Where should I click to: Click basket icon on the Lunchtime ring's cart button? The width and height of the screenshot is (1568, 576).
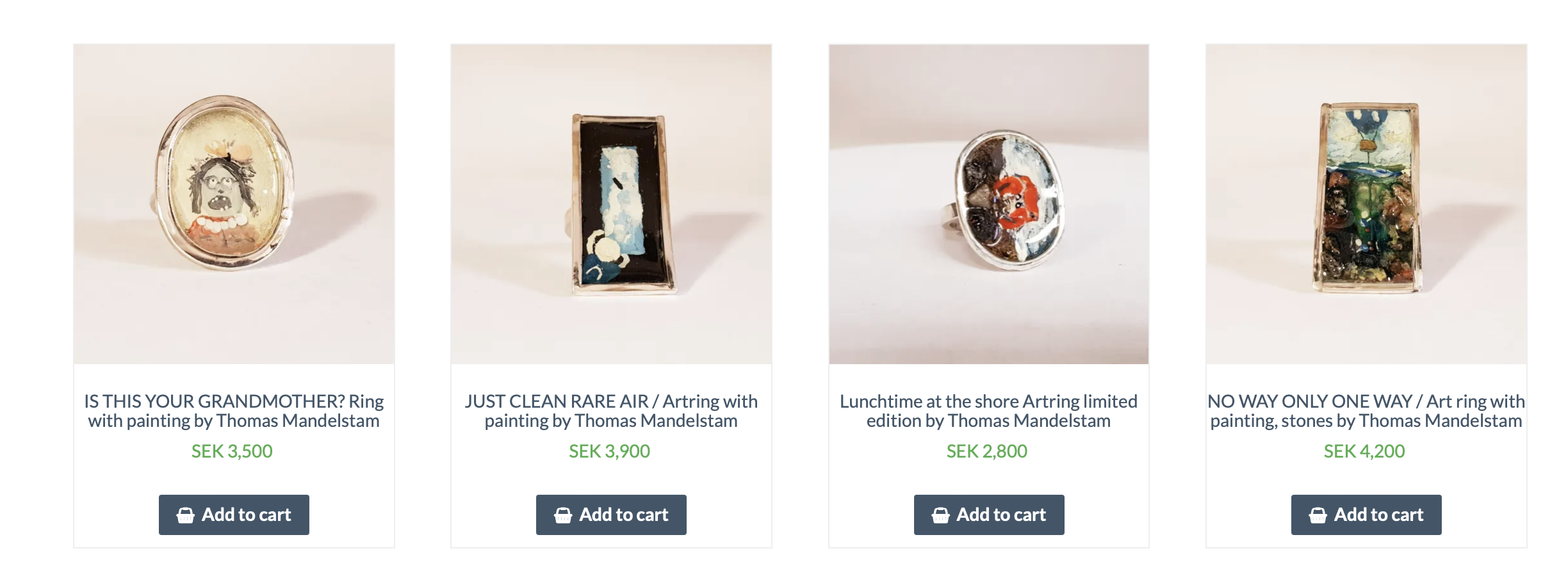tap(940, 515)
